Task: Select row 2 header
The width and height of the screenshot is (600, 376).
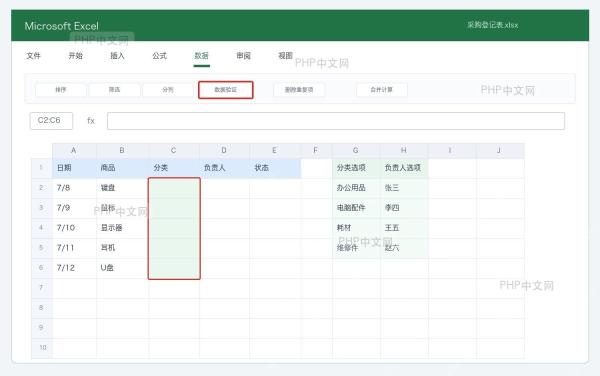Action: point(41,188)
